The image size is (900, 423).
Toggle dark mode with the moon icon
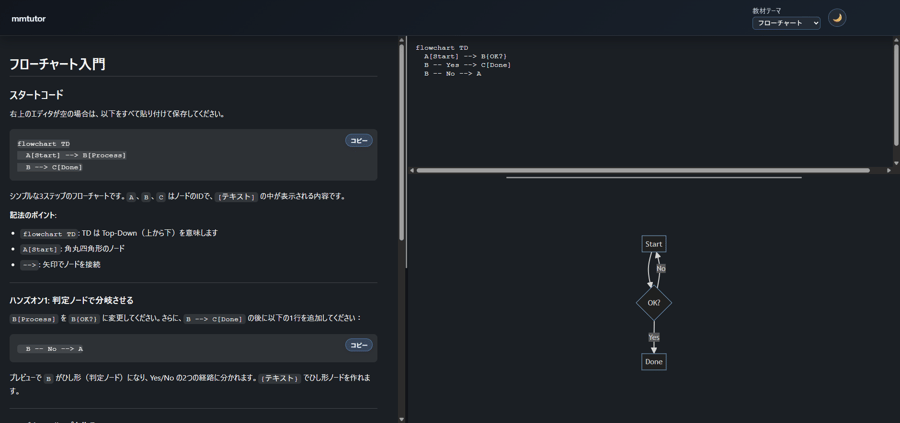point(837,18)
